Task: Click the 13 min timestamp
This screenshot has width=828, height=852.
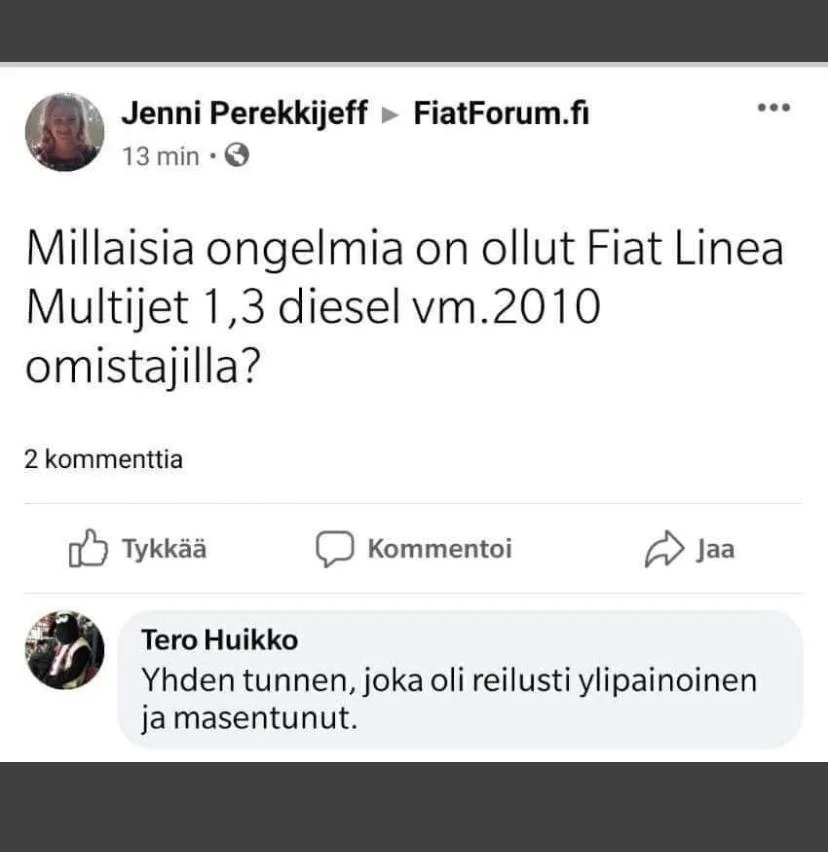Action: (160, 157)
